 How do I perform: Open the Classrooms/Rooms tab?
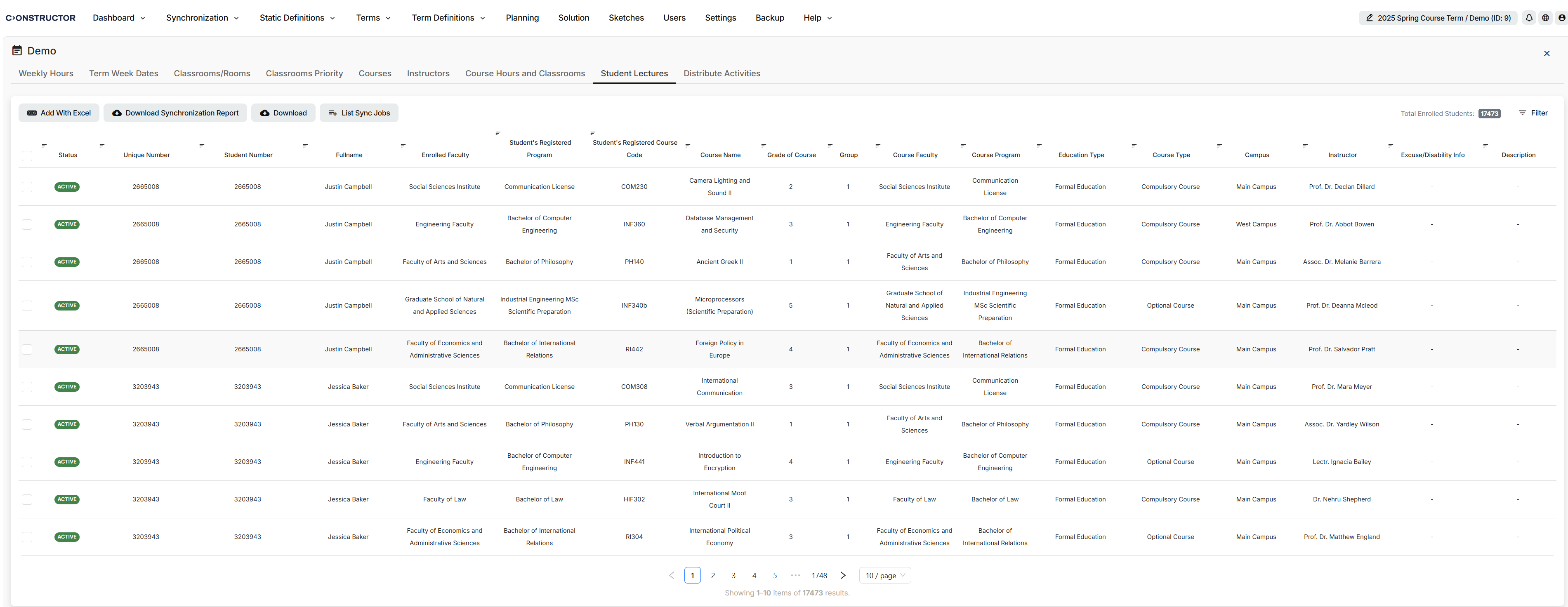[212, 73]
